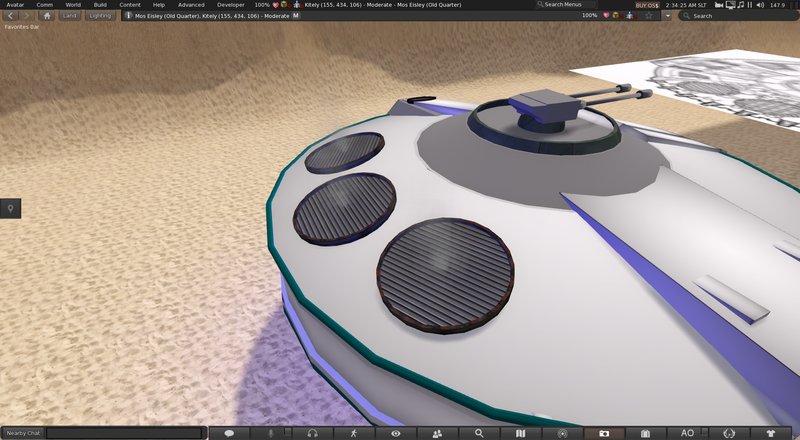Open camera view controls eye icon
This screenshot has height=440, width=800.
pos(395,433)
